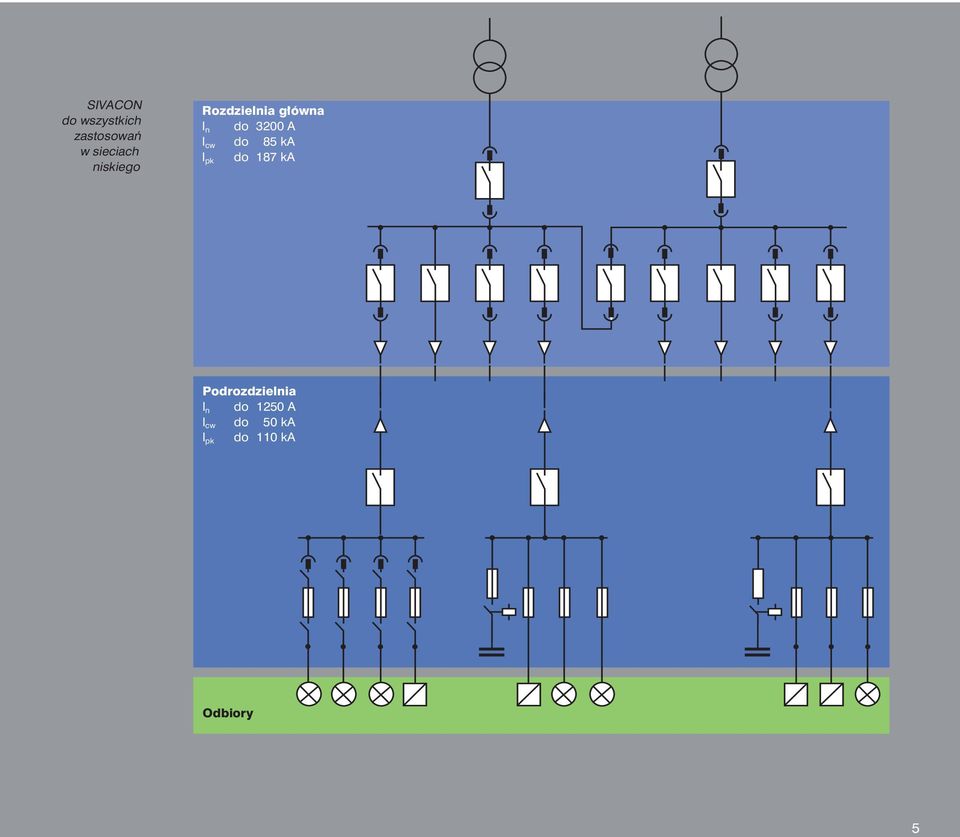This screenshot has height=837, width=960.
Task: Click the left transformer symbol at top
Action: point(489,67)
